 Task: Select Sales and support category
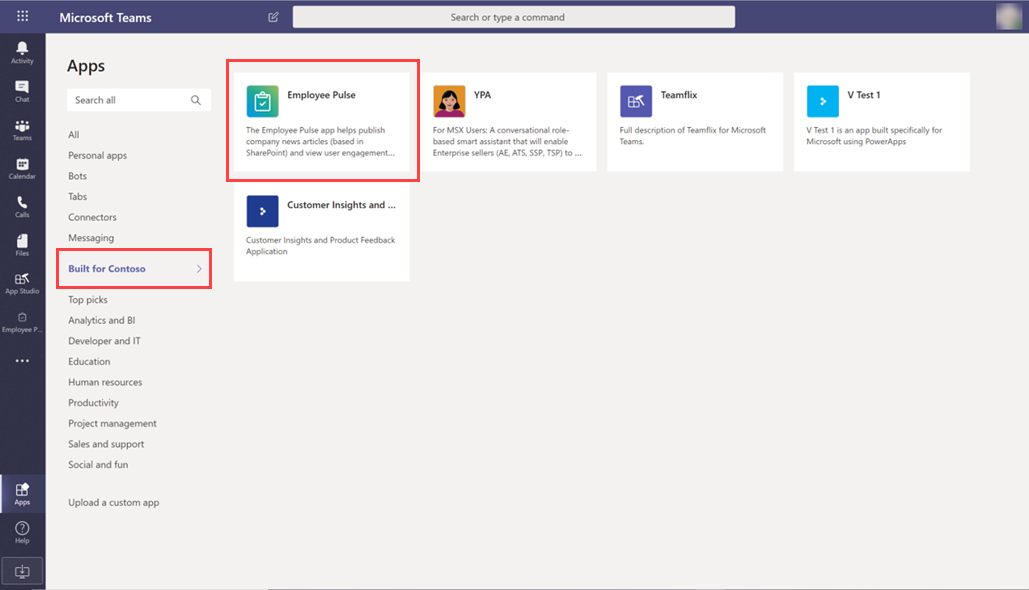pos(106,444)
